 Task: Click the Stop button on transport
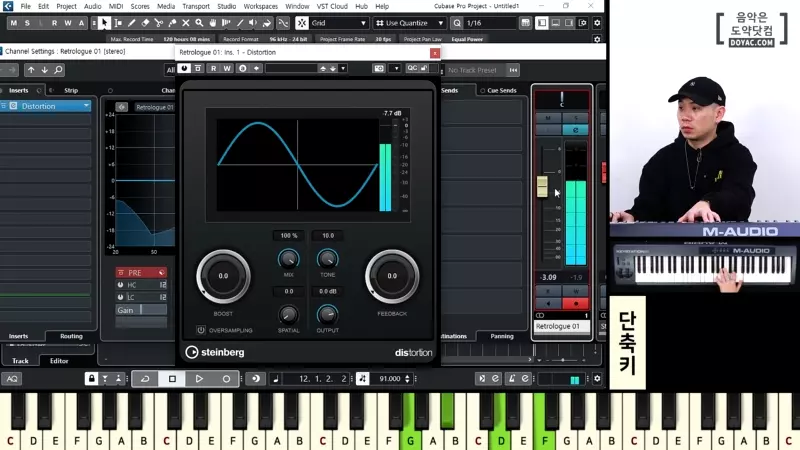pyautogui.click(x=172, y=379)
